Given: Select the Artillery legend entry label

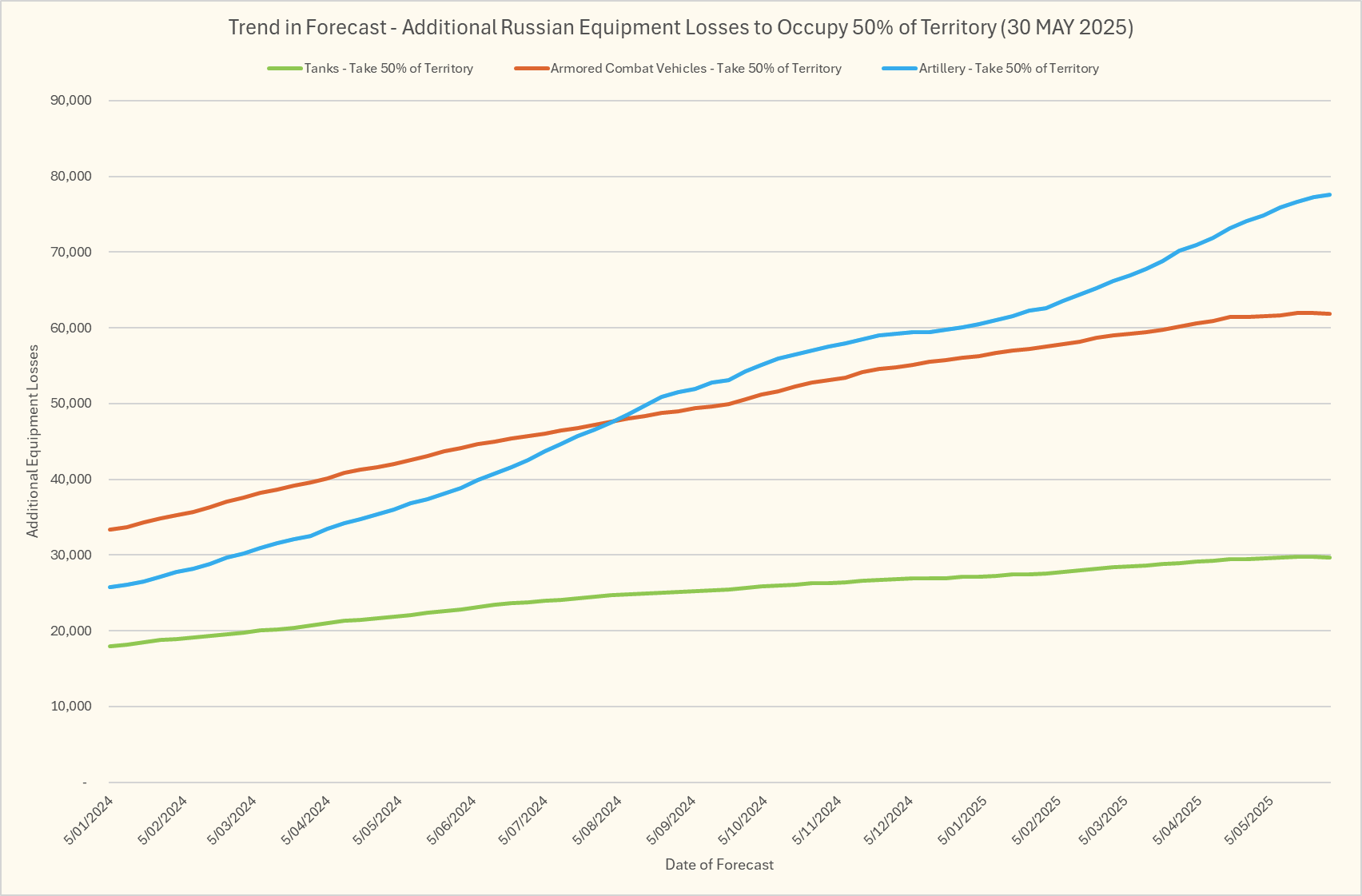Looking at the screenshot, I should pyautogui.click(x=1009, y=69).
